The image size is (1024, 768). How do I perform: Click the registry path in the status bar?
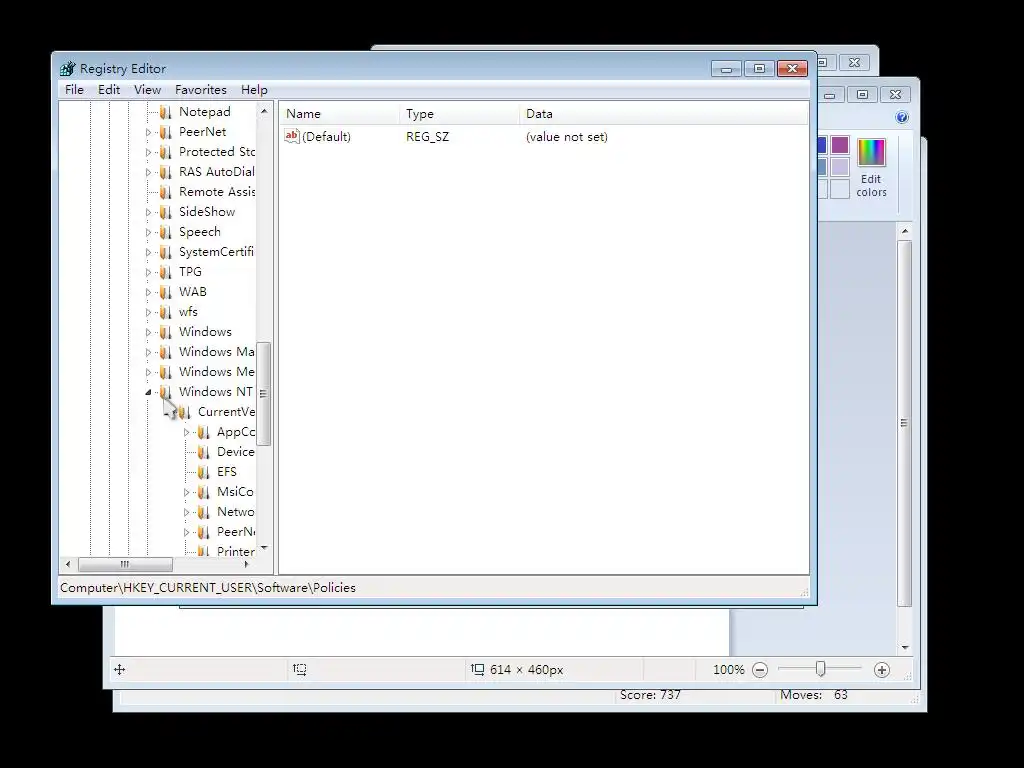(x=208, y=588)
